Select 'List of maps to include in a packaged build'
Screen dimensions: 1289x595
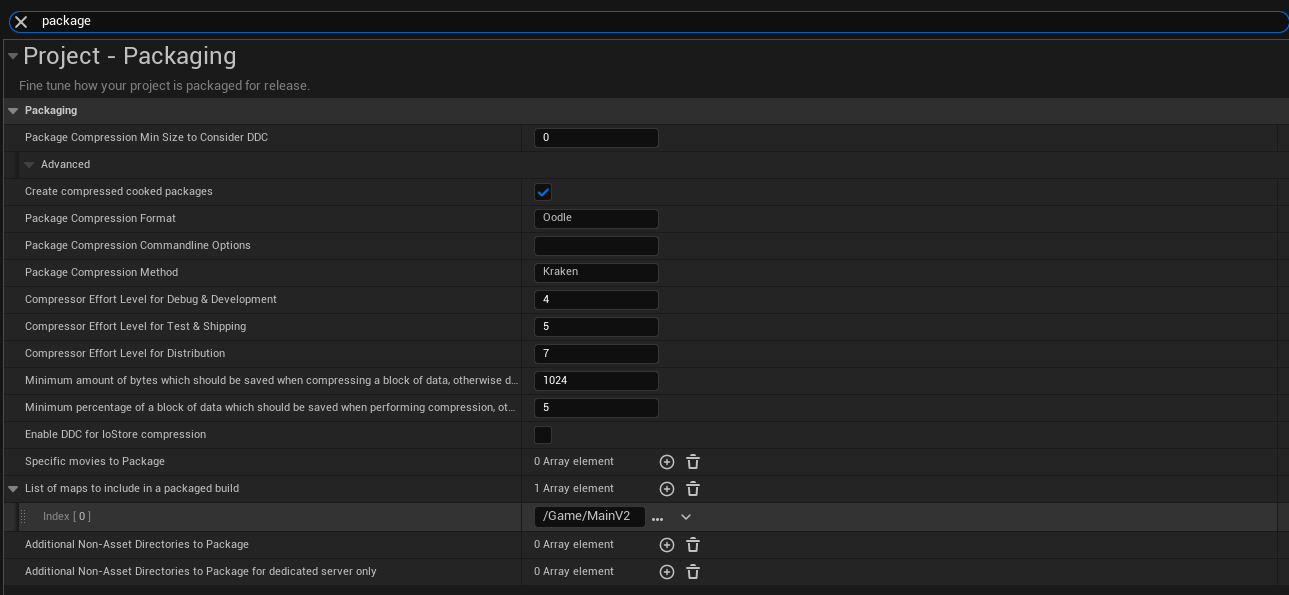point(132,489)
